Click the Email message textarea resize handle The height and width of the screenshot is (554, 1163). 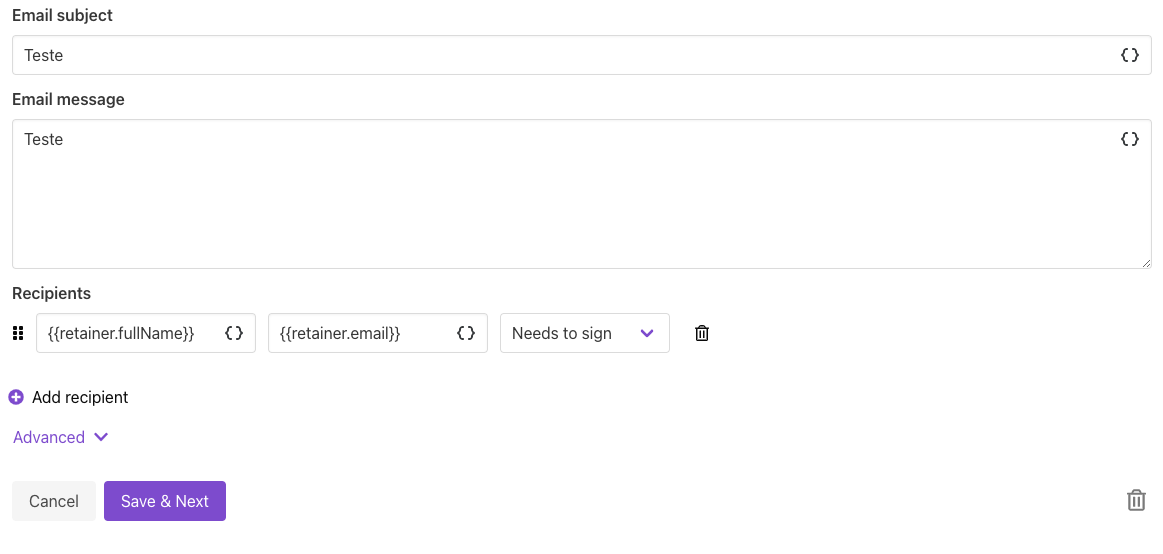[1146, 263]
